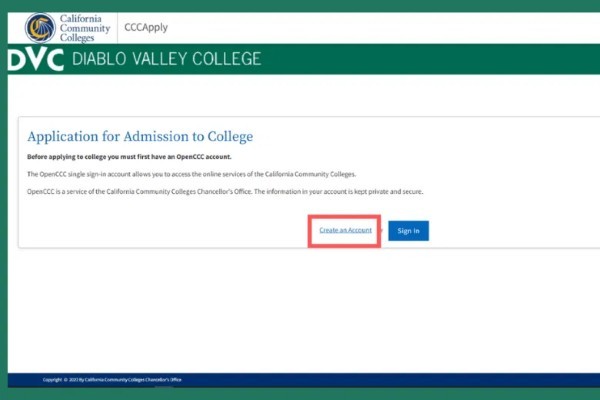The width and height of the screenshot is (600, 400).
Task: Click the California Community Colleges seal icon
Action: 40,27
